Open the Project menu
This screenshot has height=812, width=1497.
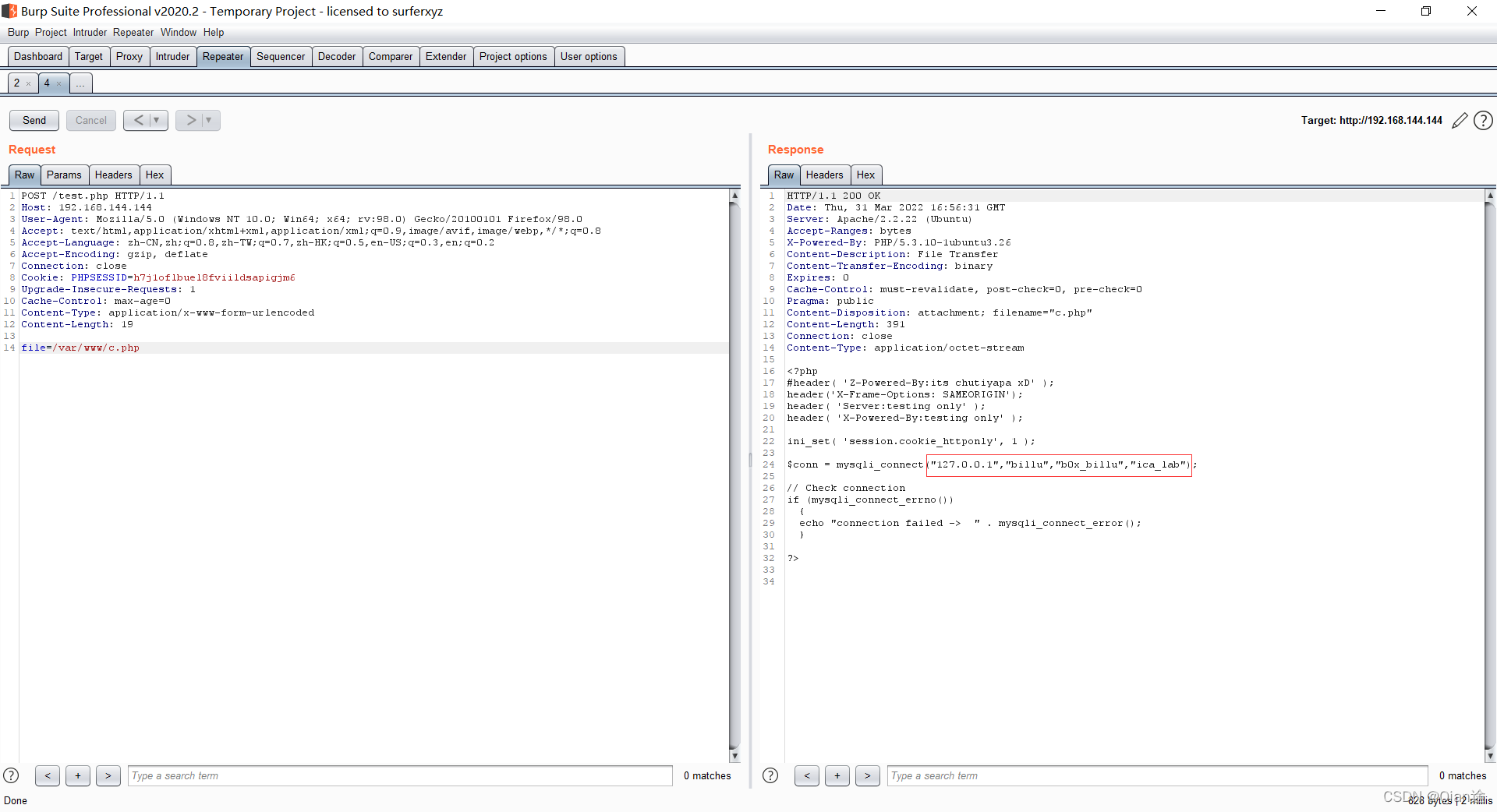51,32
